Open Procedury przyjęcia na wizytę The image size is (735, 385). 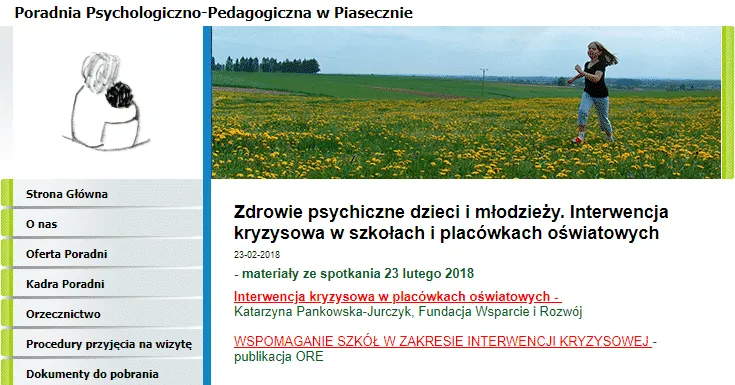102,344
